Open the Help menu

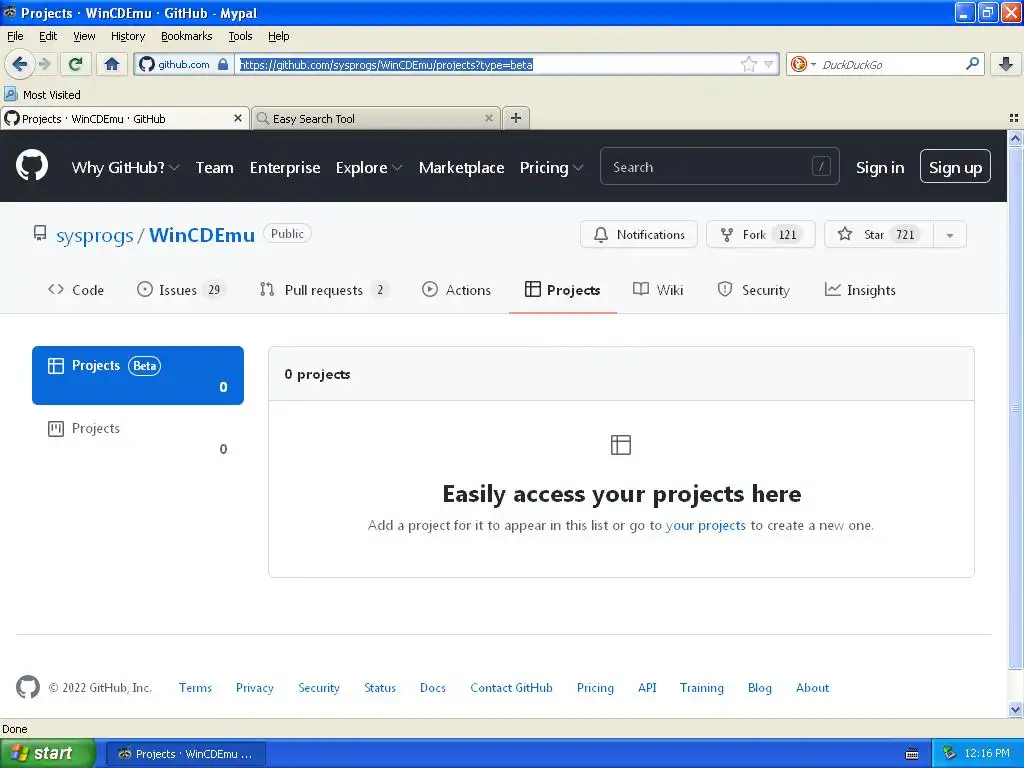[278, 36]
